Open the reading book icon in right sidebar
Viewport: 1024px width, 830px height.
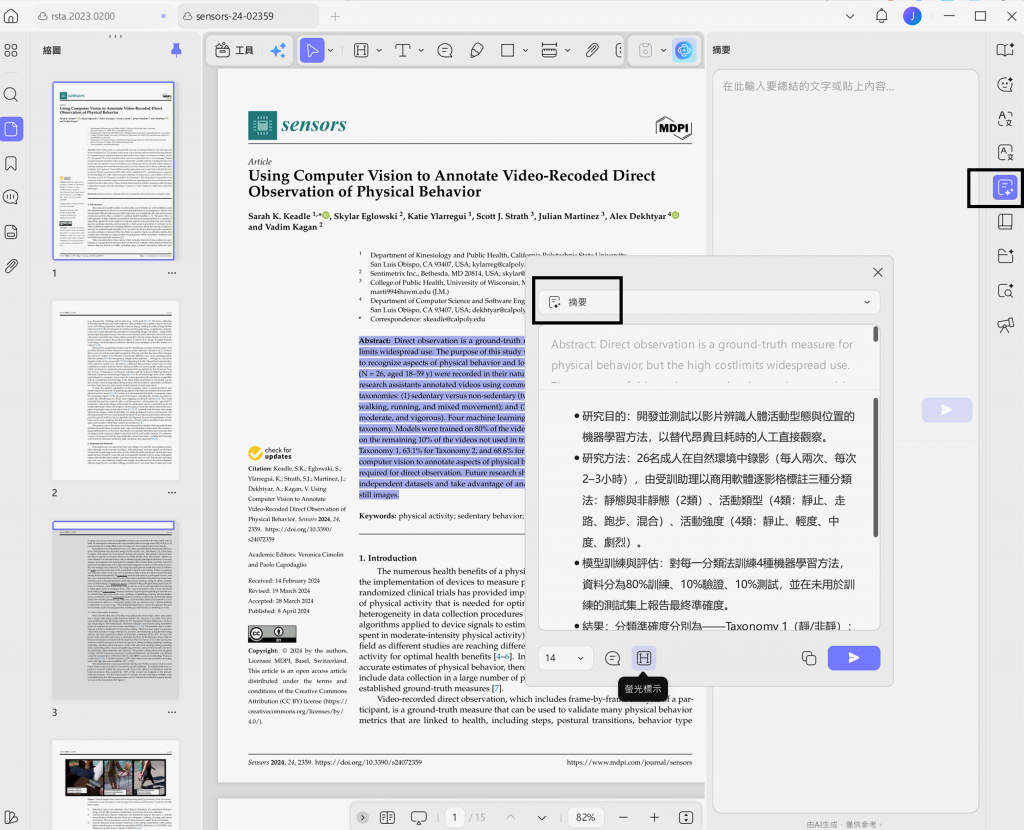(1005, 50)
